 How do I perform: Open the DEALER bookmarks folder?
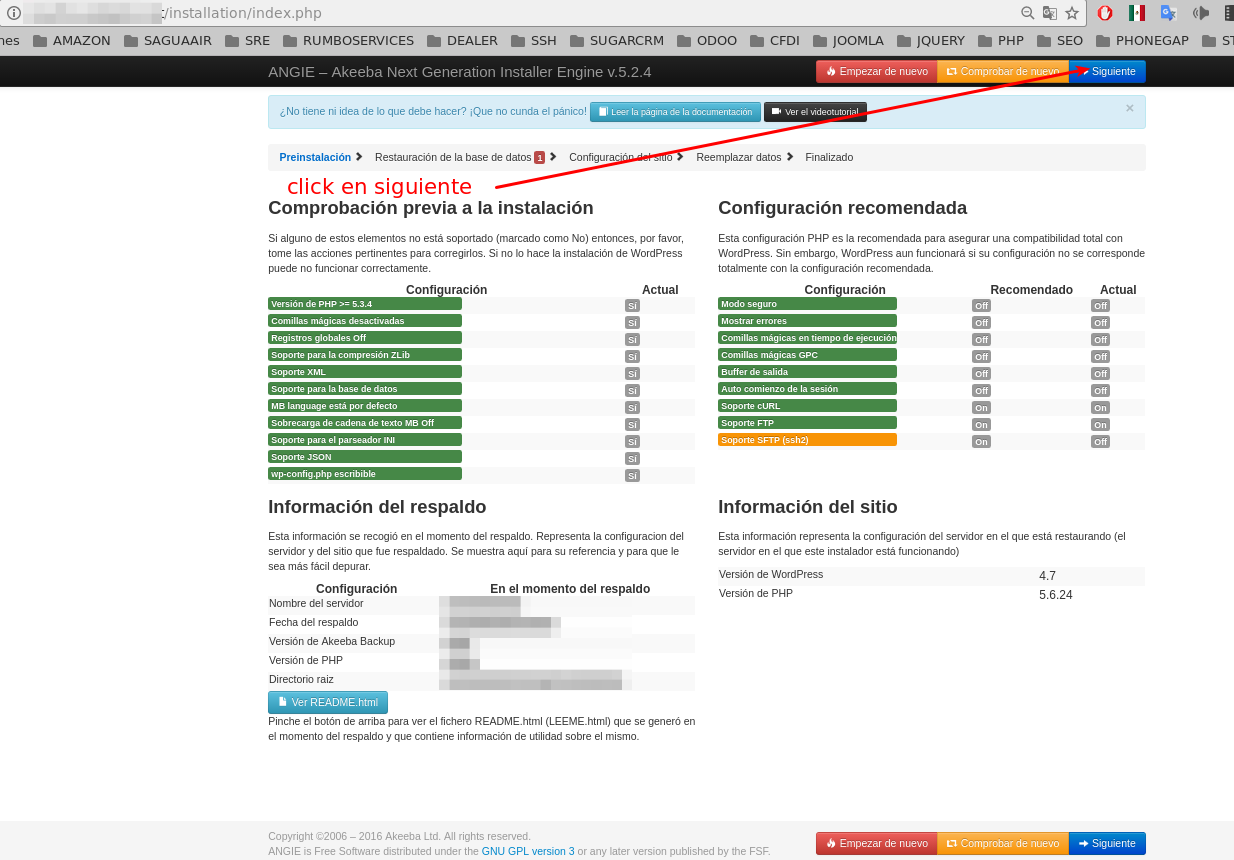click(462, 41)
